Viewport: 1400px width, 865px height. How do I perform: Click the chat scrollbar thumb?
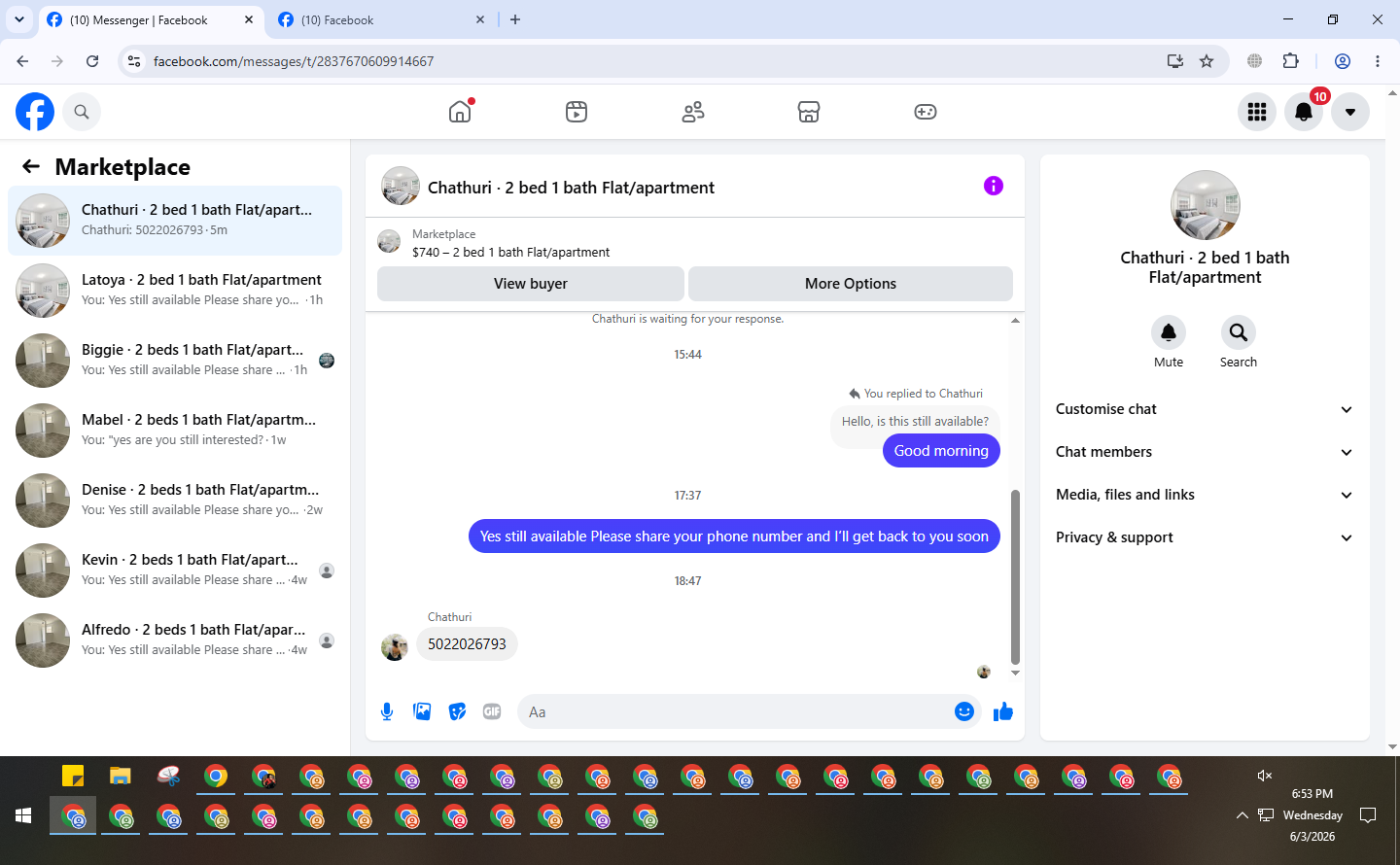(1015, 576)
